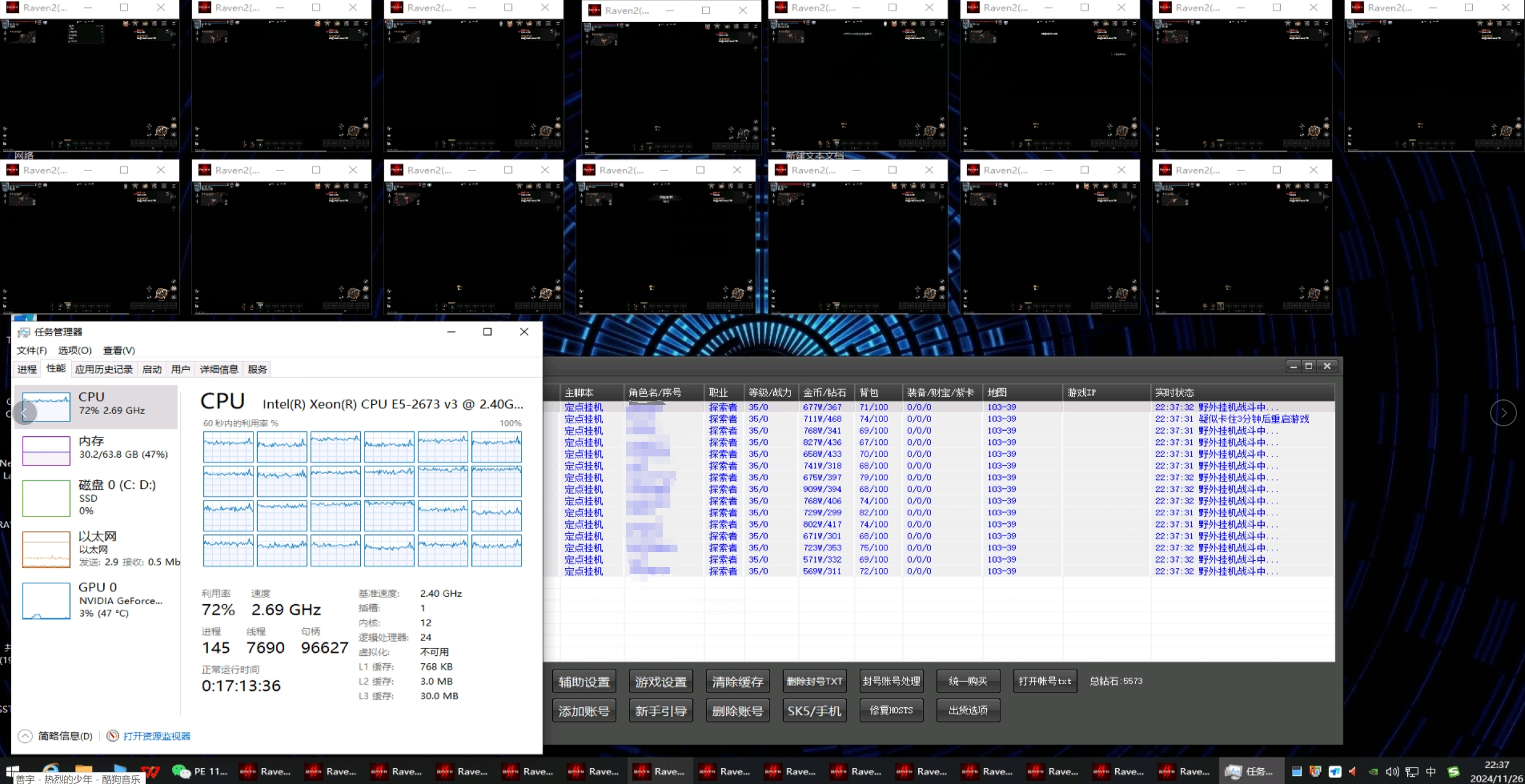Open the 文件(F) menu
The width and height of the screenshot is (1525, 784).
[x=31, y=350]
